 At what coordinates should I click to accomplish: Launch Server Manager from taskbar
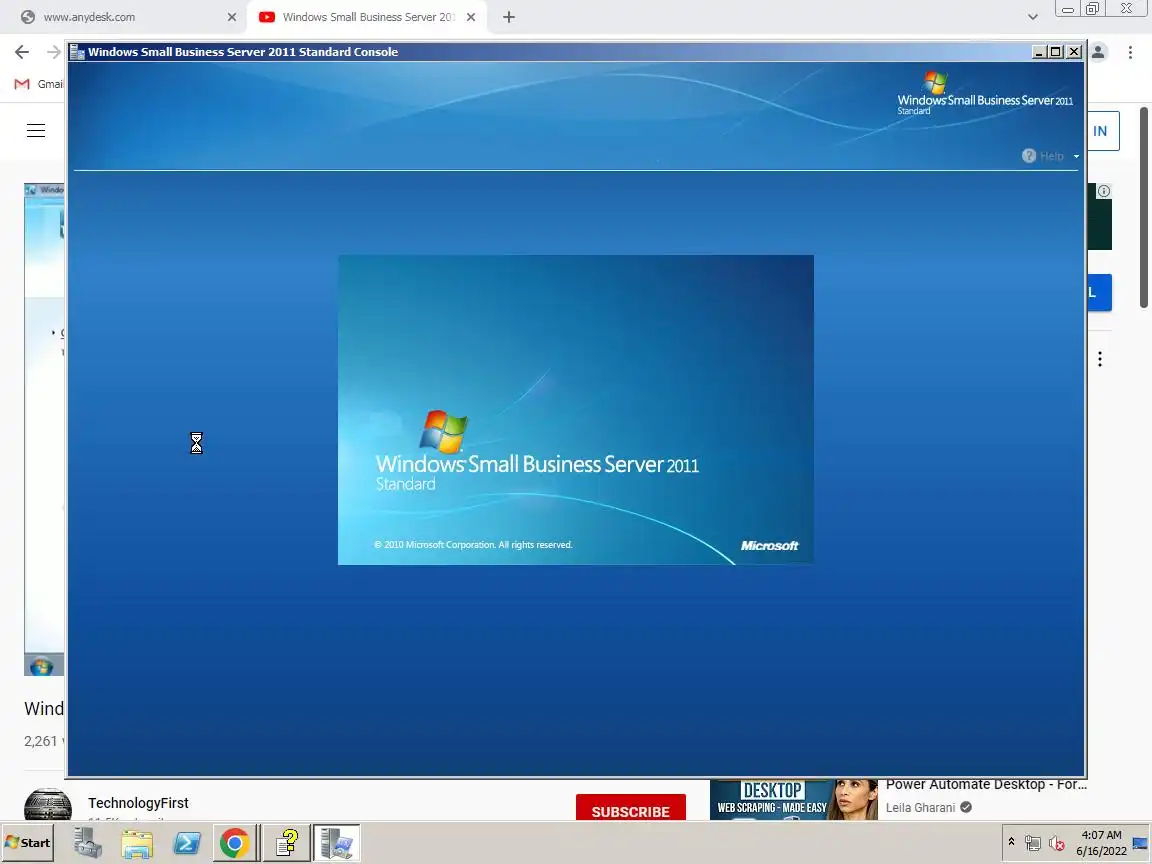(87, 843)
